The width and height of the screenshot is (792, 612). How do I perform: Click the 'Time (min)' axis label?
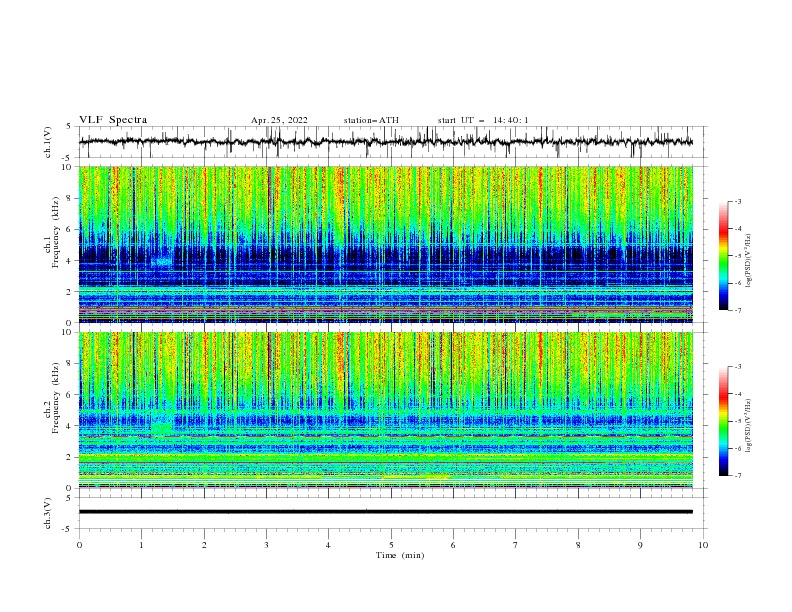click(x=400, y=555)
